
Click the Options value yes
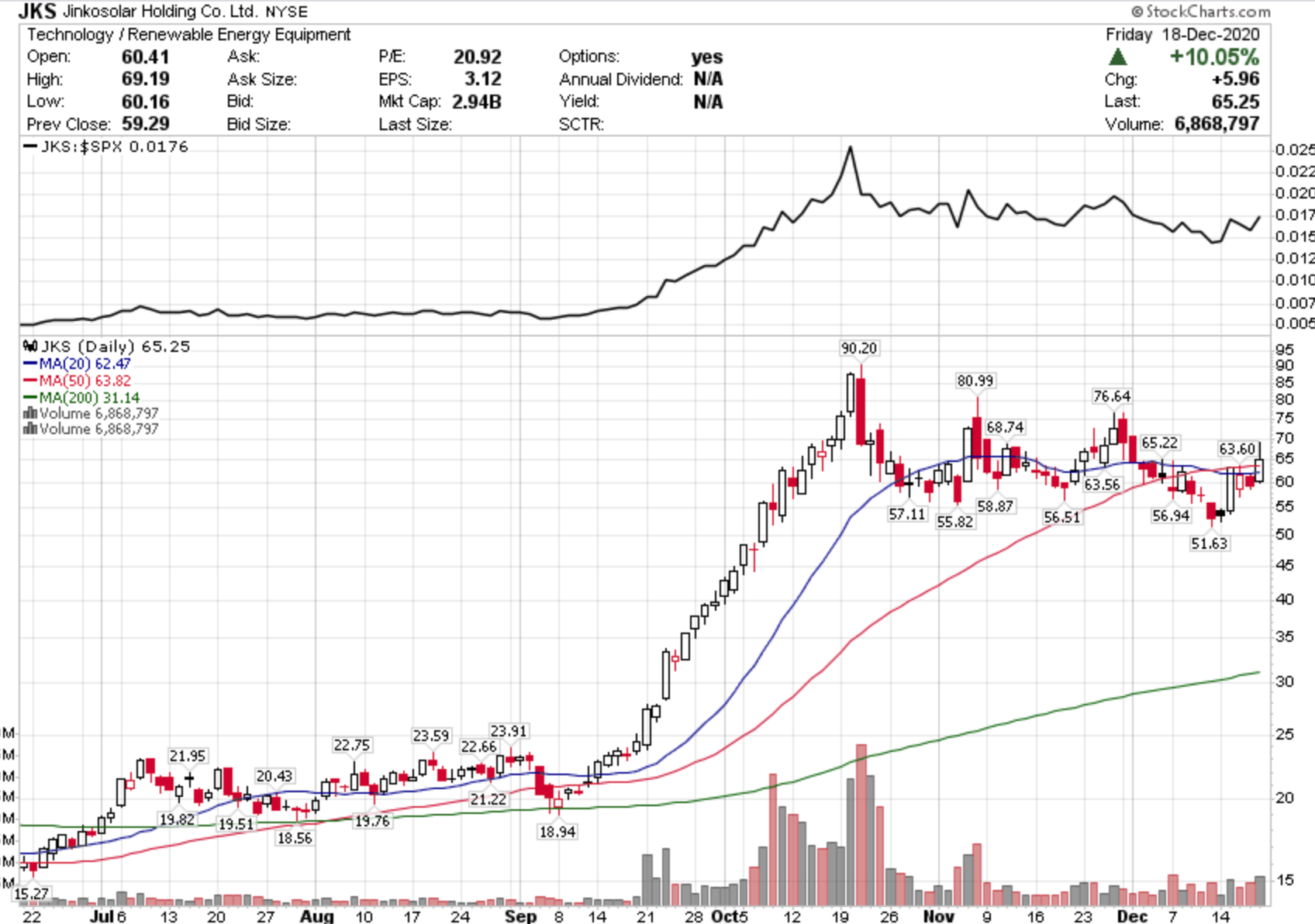pyautogui.click(x=707, y=57)
